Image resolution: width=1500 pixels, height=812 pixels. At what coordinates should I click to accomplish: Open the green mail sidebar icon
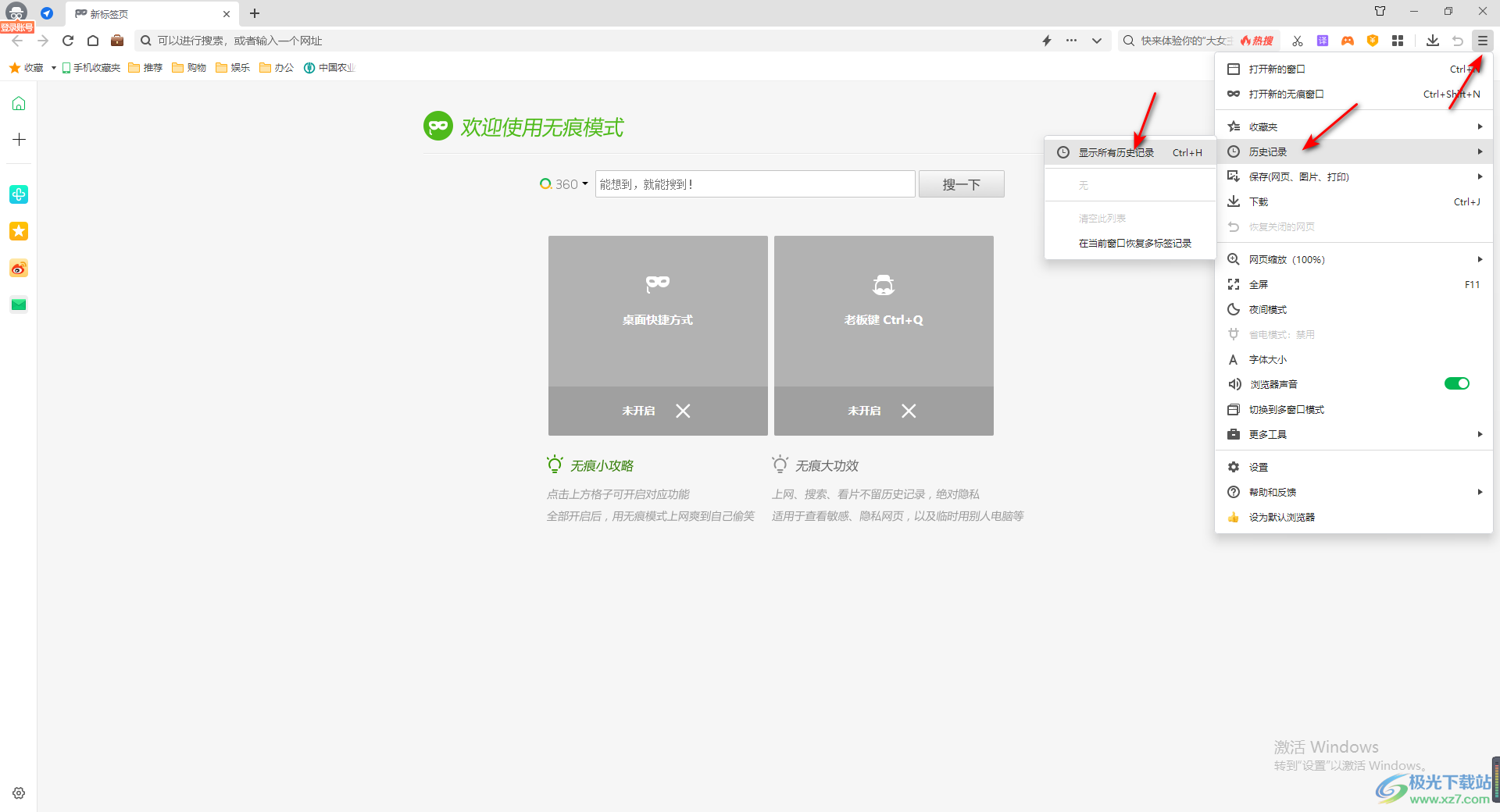click(19, 305)
